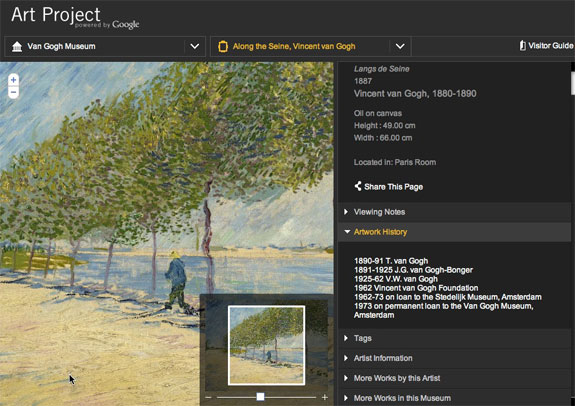Viewport: 575px width, 406px height.
Task: Click the painting navigator thumbnail preview
Action: coord(266,345)
